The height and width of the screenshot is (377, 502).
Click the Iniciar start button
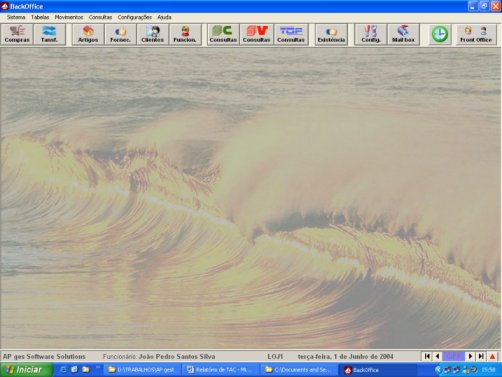26,370
